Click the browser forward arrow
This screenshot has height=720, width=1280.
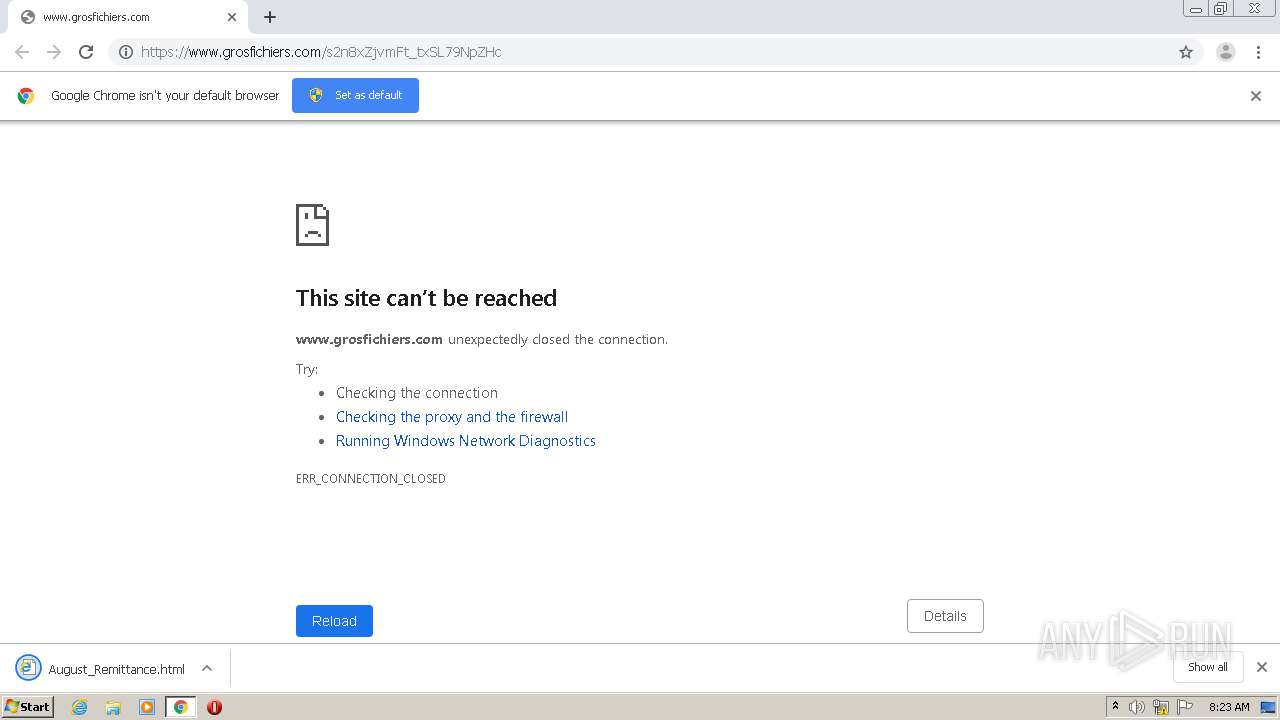pyautogui.click(x=54, y=52)
